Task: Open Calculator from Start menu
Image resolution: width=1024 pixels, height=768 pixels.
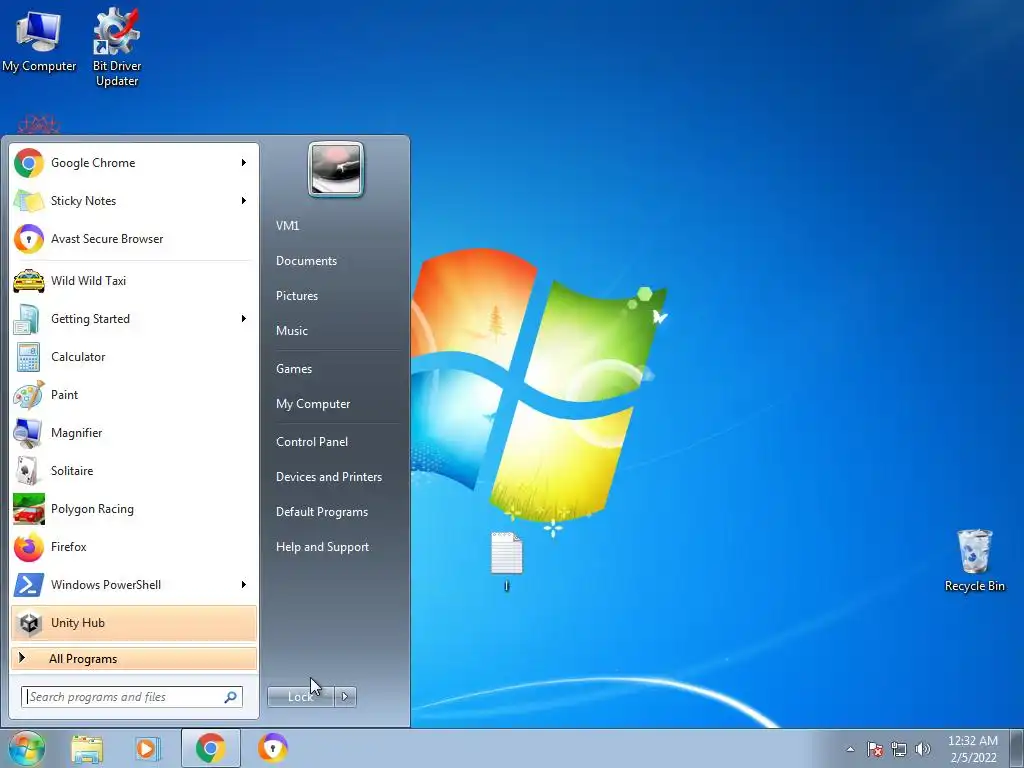Action: click(x=134, y=357)
